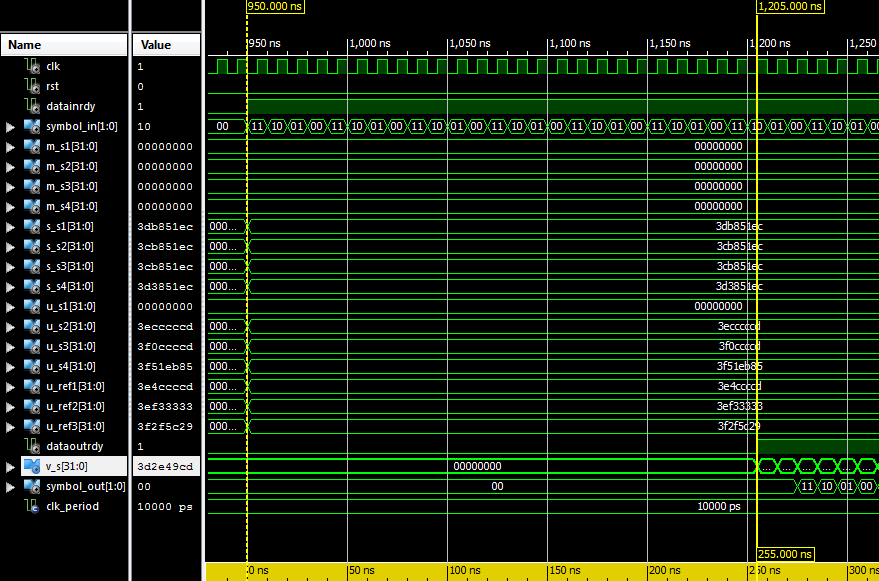879x581 pixels.
Task: Click the Value column header
Action: click(166, 45)
